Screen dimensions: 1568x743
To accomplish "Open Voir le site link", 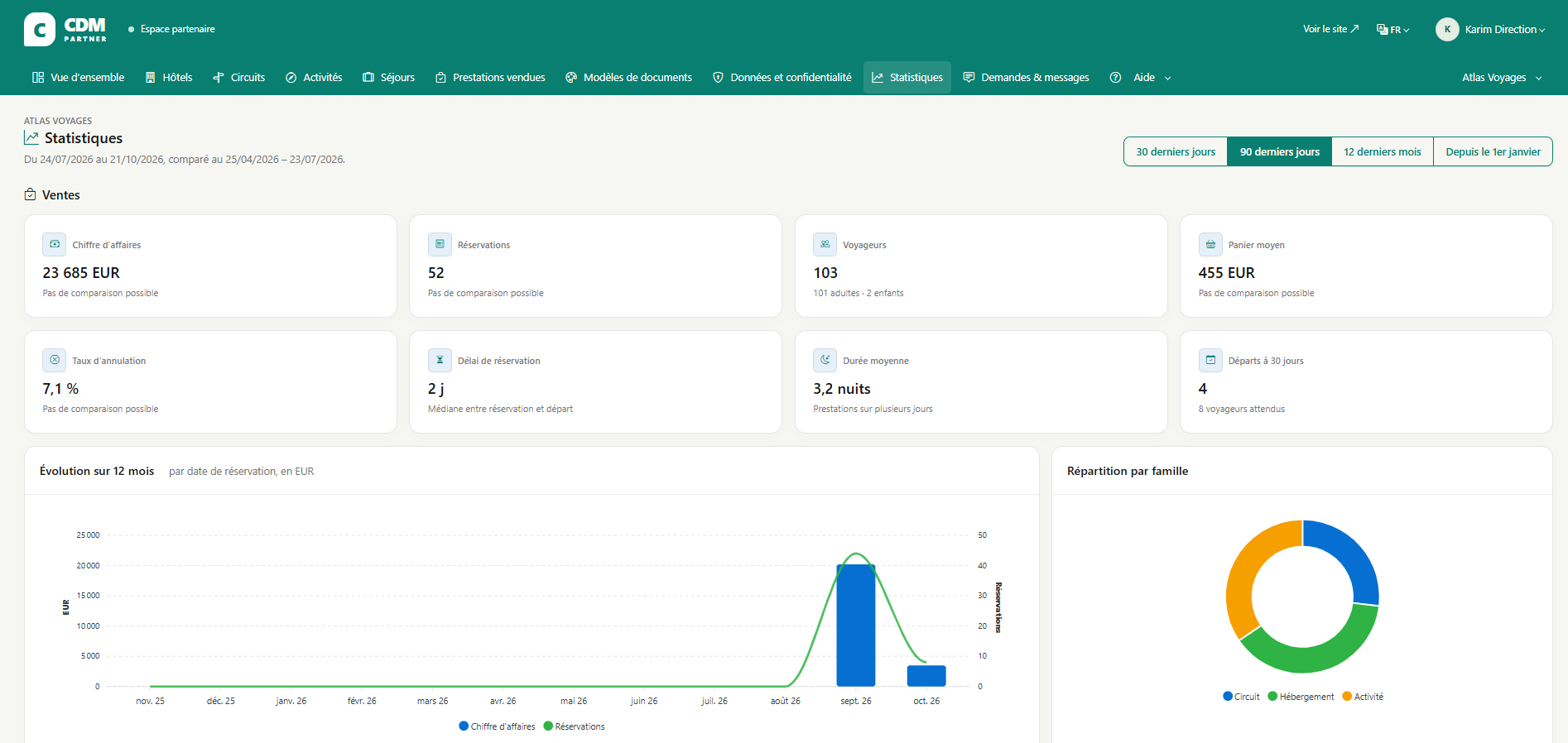I will 1330,29.
